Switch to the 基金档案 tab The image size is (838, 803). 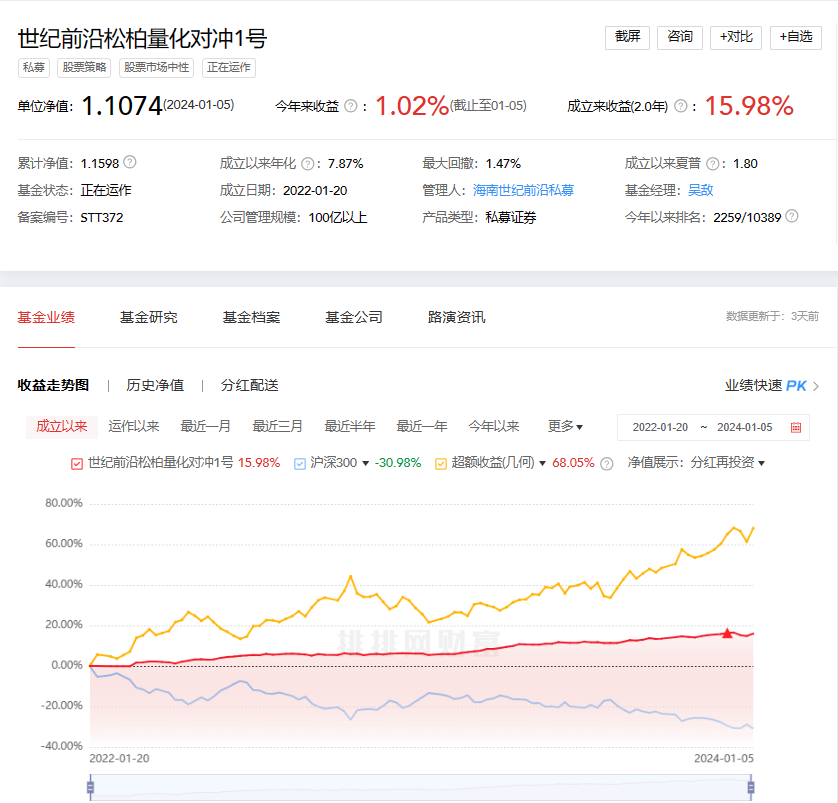pyautogui.click(x=251, y=317)
